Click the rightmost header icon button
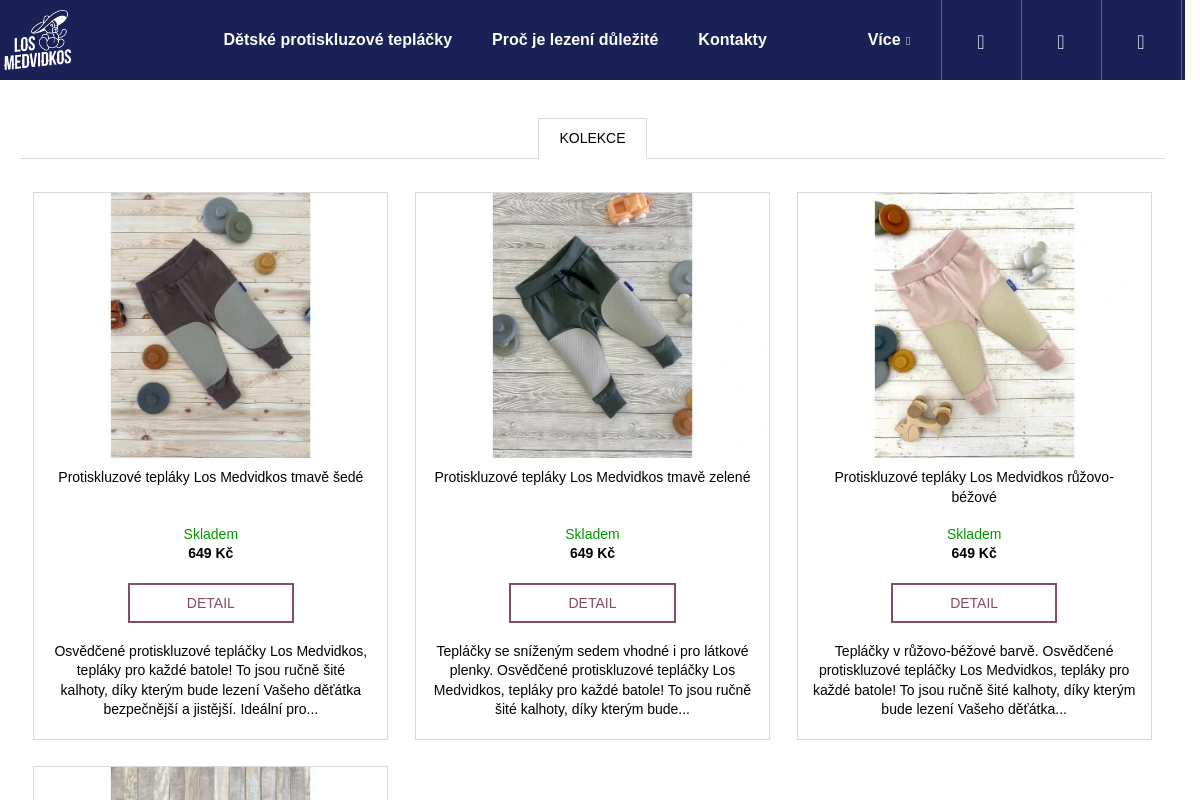Viewport: 1200px width, 800px height. tap(1141, 41)
